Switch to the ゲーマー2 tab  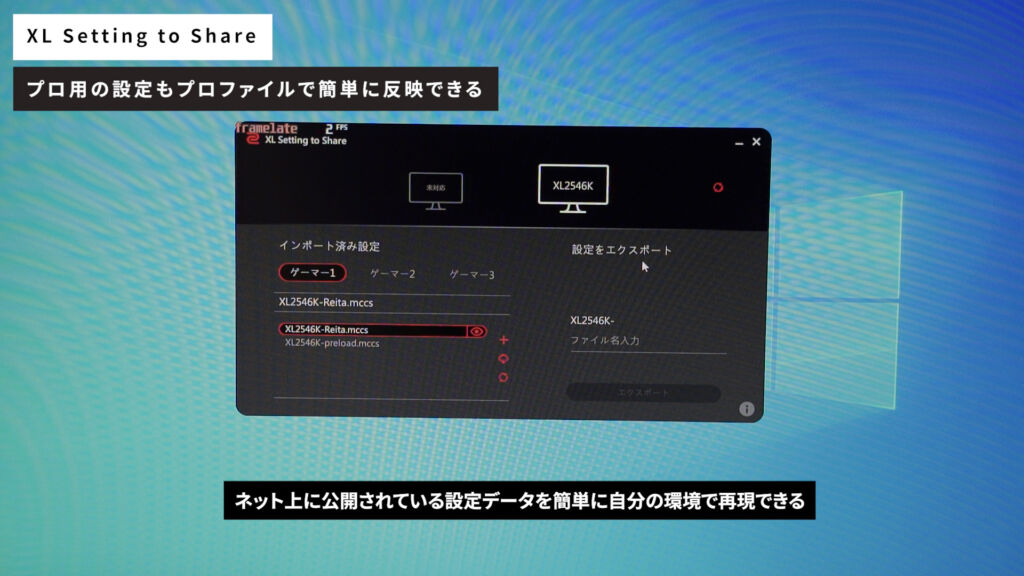(392, 274)
